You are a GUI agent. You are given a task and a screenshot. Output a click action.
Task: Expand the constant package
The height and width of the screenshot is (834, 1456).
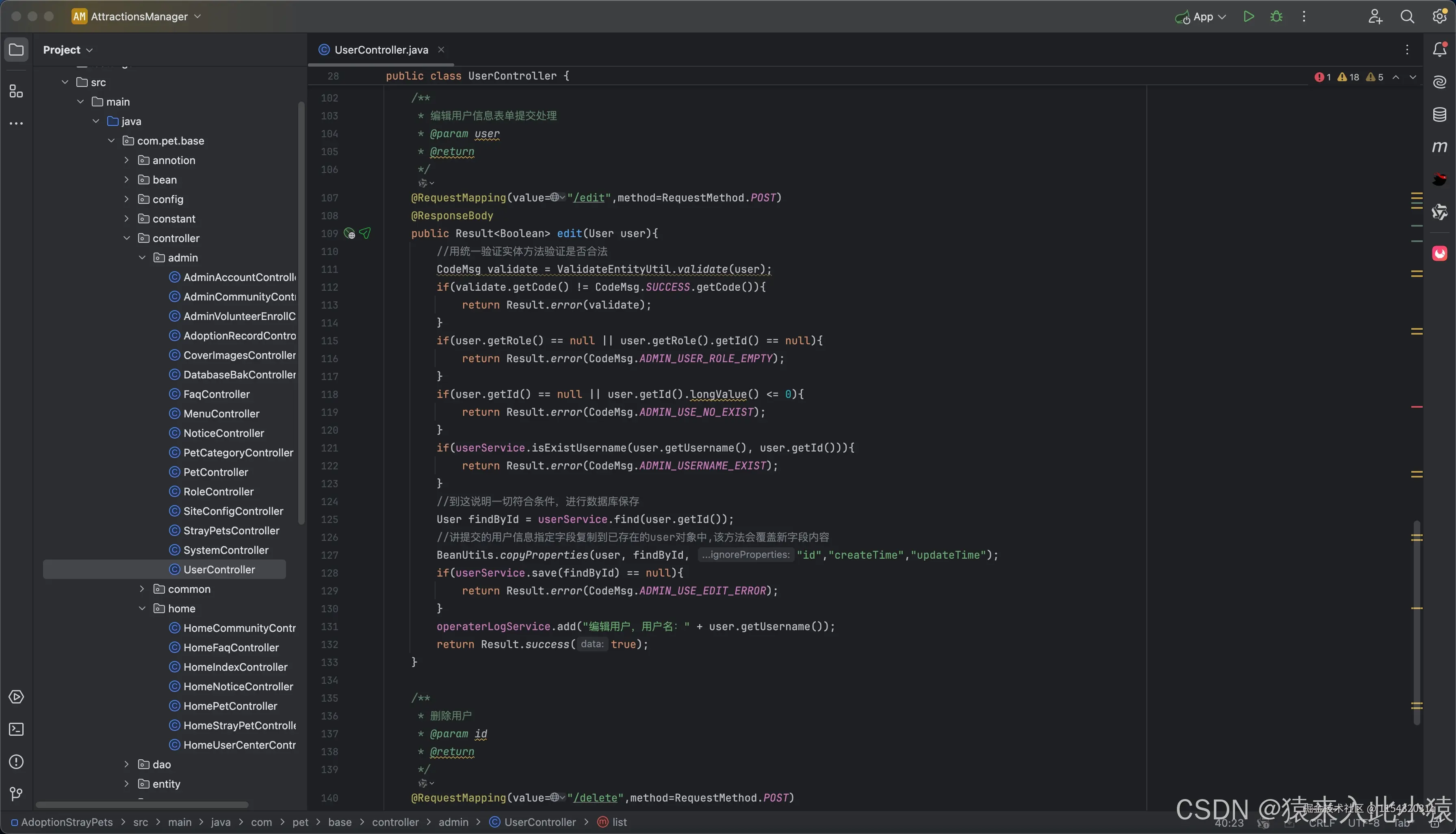[x=127, y=219]
